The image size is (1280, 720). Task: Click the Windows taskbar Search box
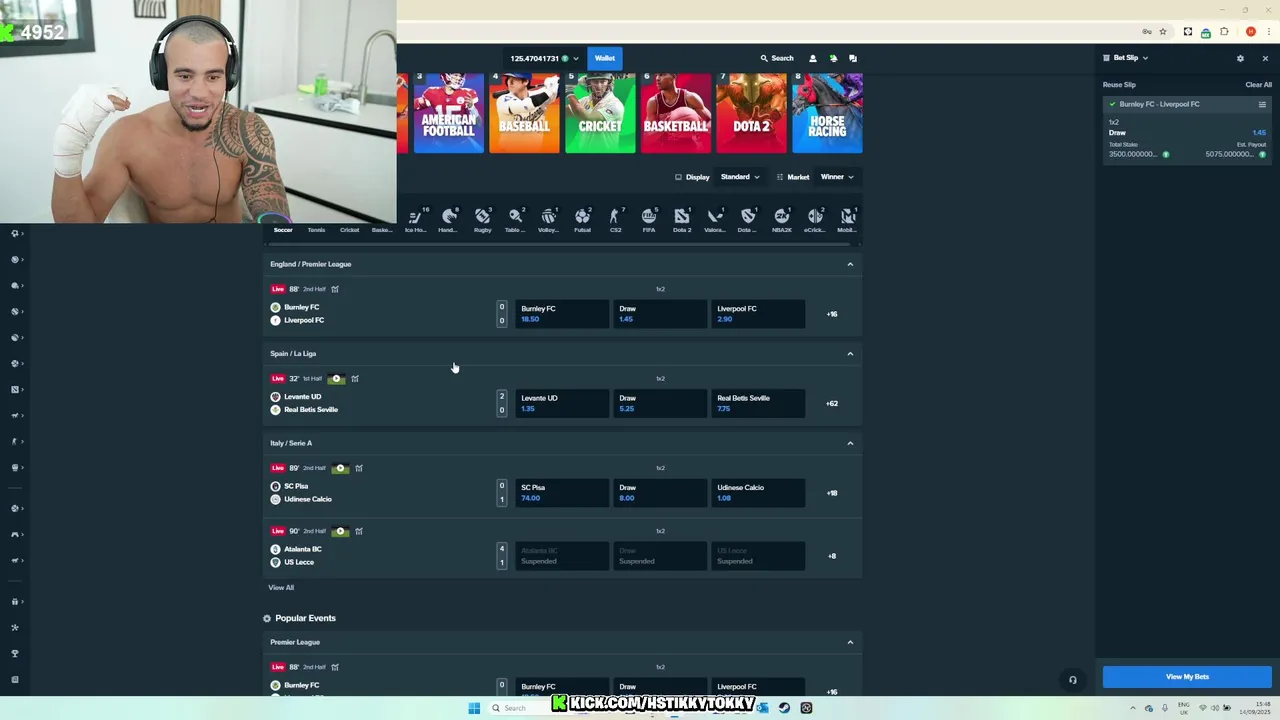(520, 708)
